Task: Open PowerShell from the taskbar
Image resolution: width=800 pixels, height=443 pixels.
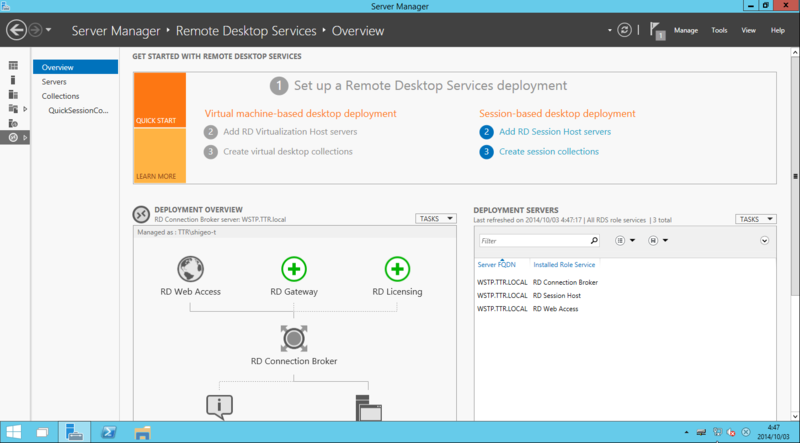Action: point(108,432)
